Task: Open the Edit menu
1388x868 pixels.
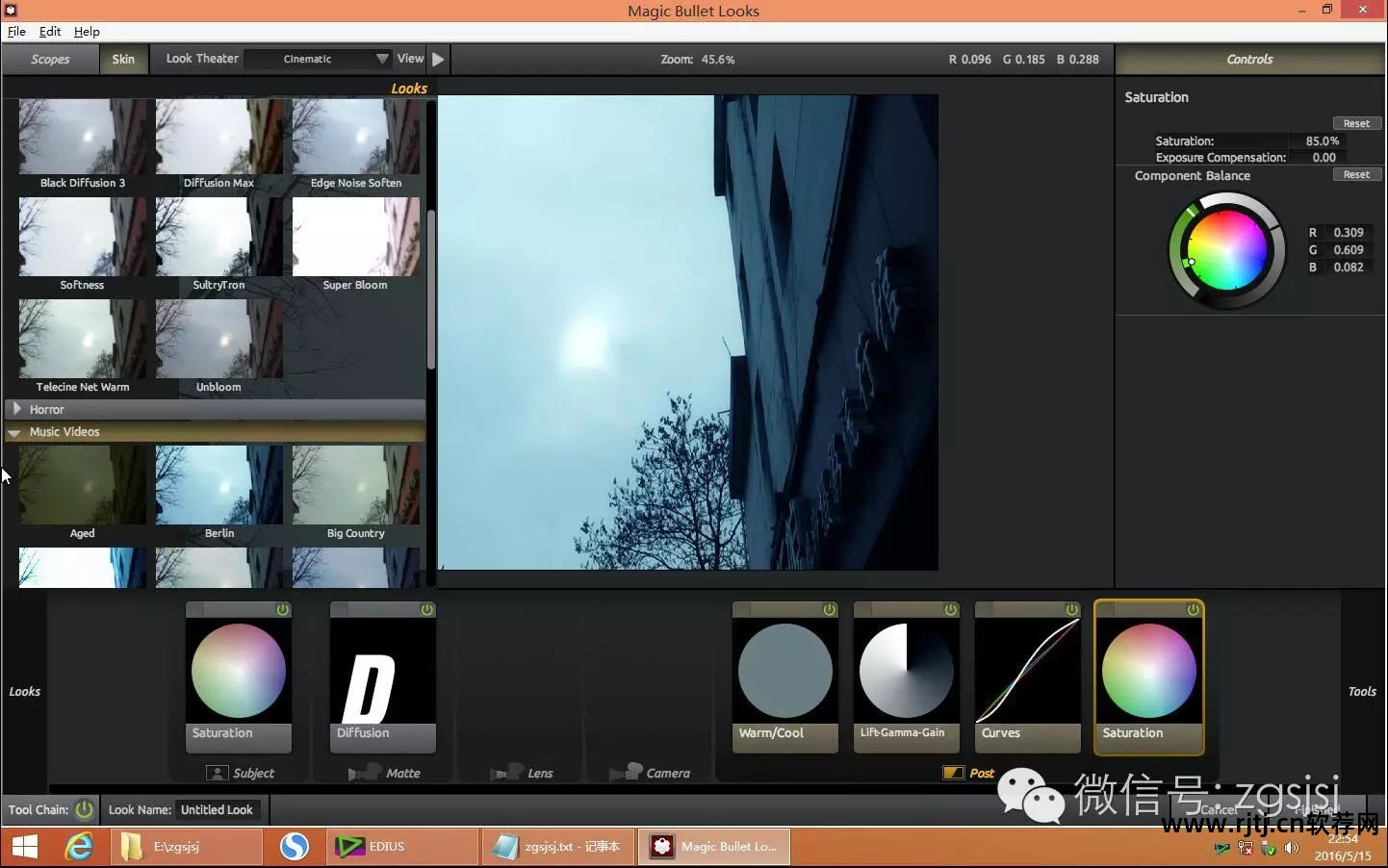Action: (x=50, y=31)
